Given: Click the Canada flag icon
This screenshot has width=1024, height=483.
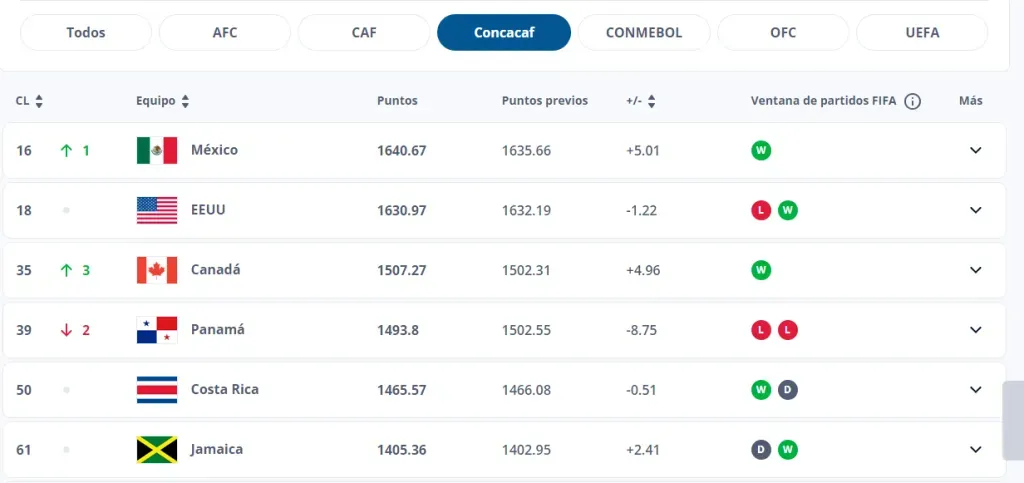Looking at the screenshot, I should tap(156, 270).
